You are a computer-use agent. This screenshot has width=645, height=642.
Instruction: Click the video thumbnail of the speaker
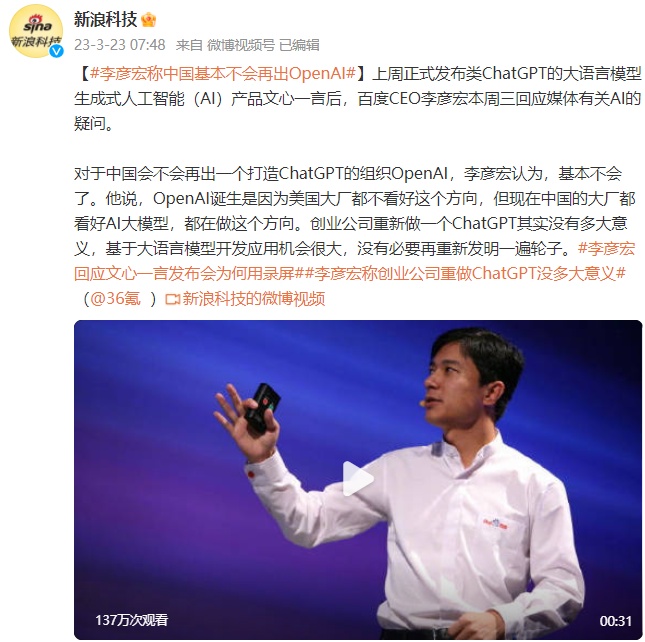(x=358, y=480)
